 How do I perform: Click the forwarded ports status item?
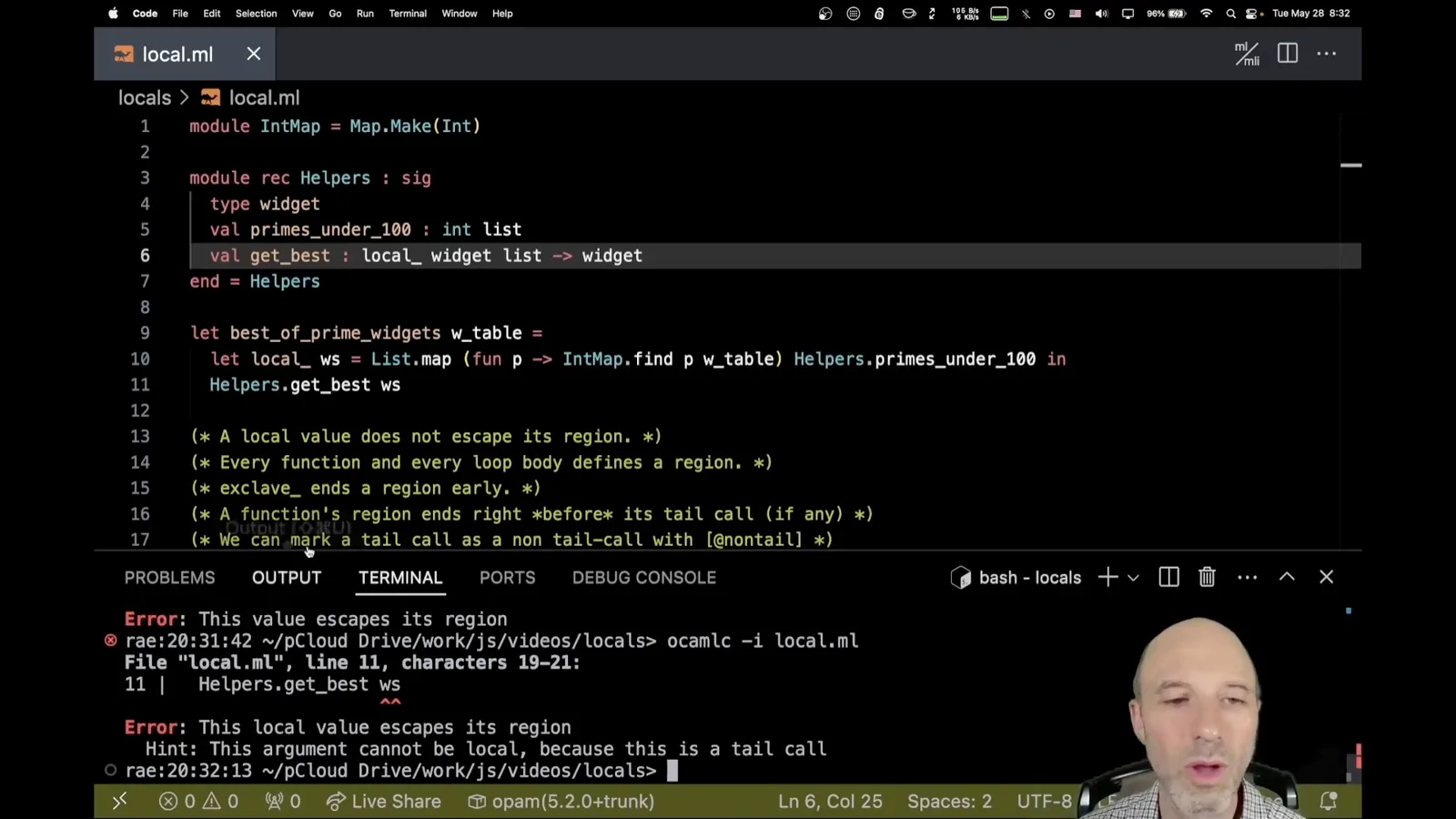coord(283,801)
